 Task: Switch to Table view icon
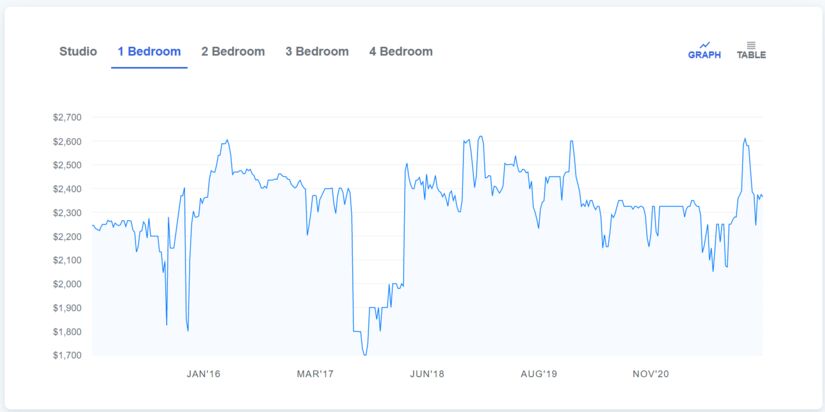coord(751,50)
